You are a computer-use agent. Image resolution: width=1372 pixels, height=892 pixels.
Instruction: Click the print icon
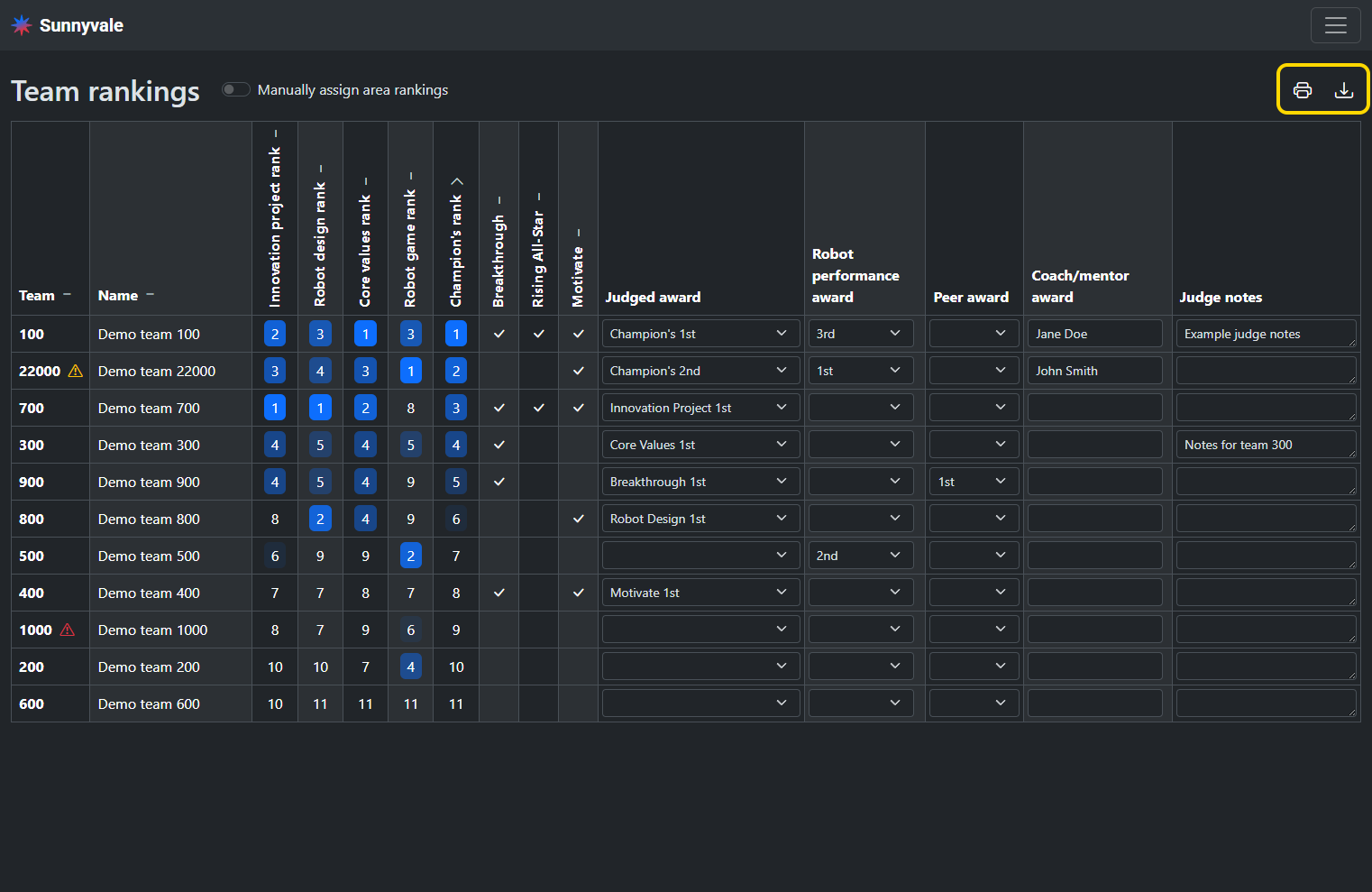(1302, 90)
